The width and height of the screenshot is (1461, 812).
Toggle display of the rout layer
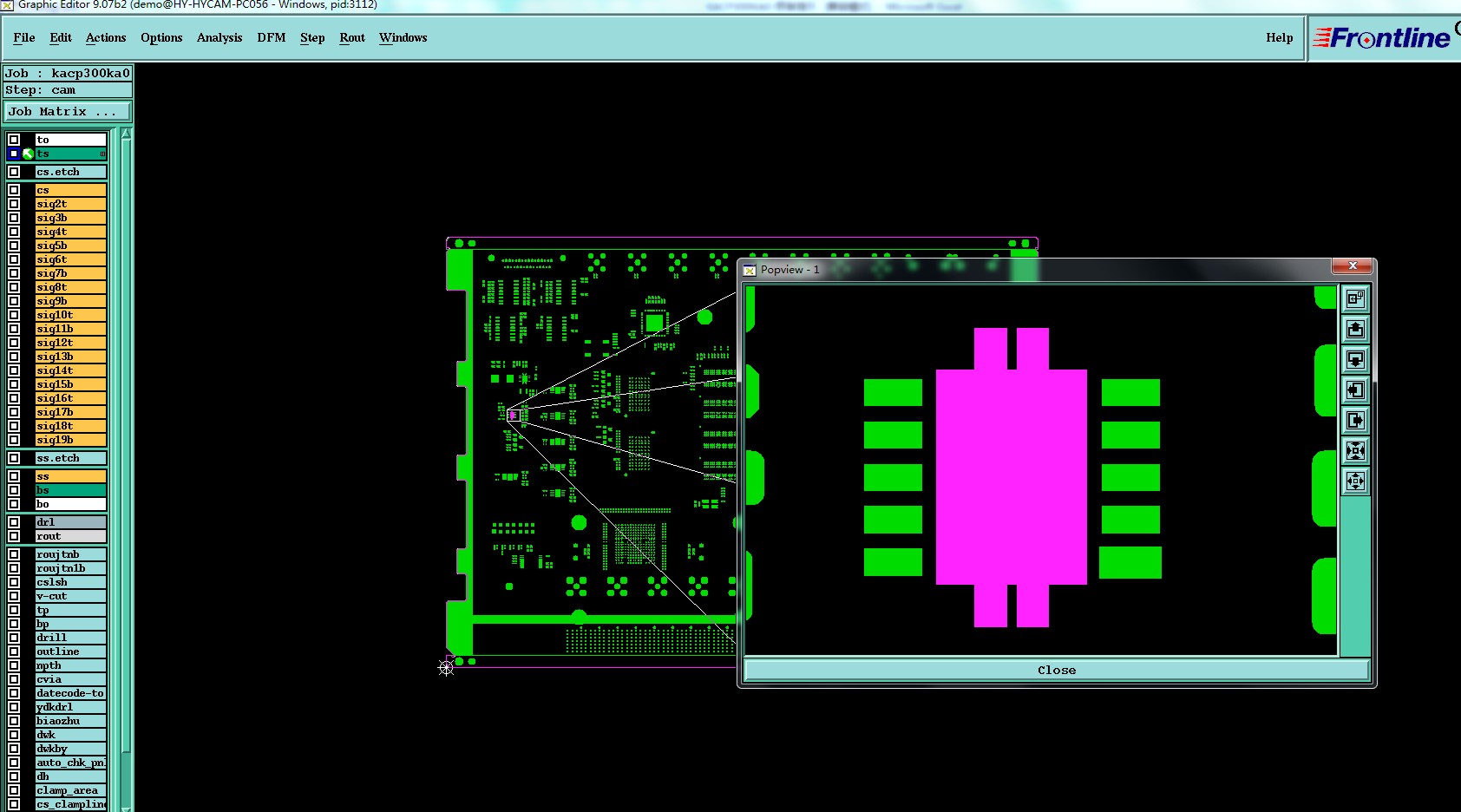click(x=14, y=536)
